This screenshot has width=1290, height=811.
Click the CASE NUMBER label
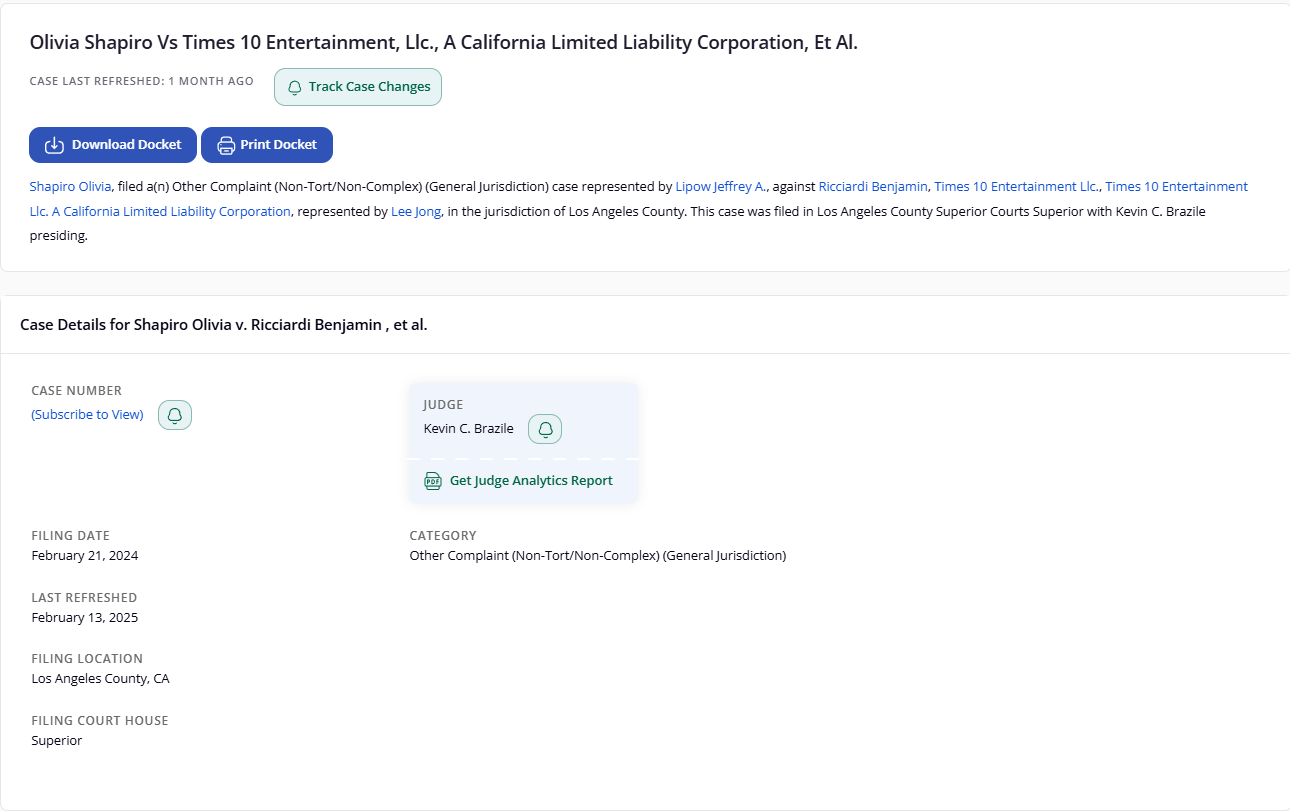coord(77,391)
